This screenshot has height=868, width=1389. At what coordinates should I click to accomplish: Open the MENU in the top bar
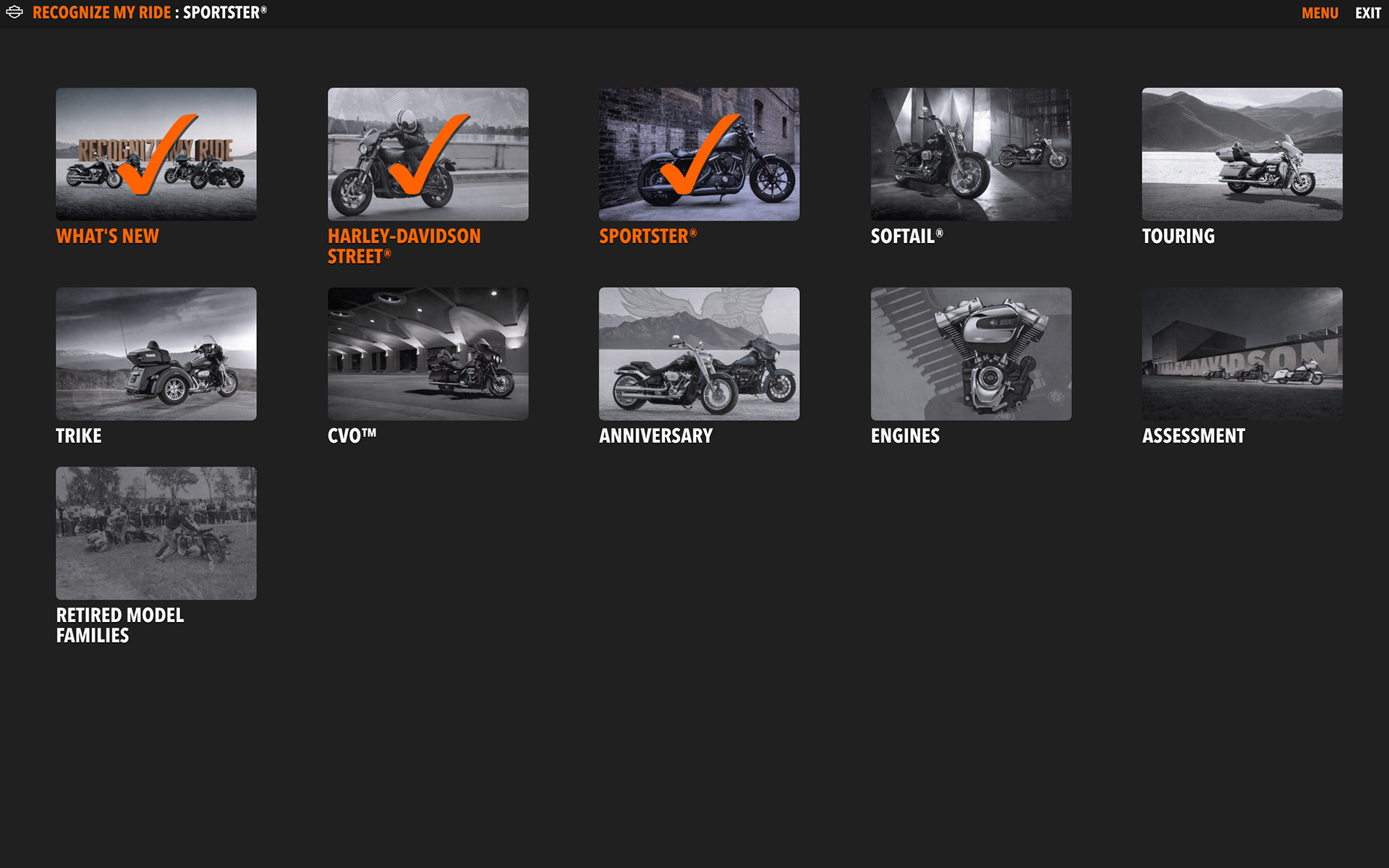(1320, 13)
